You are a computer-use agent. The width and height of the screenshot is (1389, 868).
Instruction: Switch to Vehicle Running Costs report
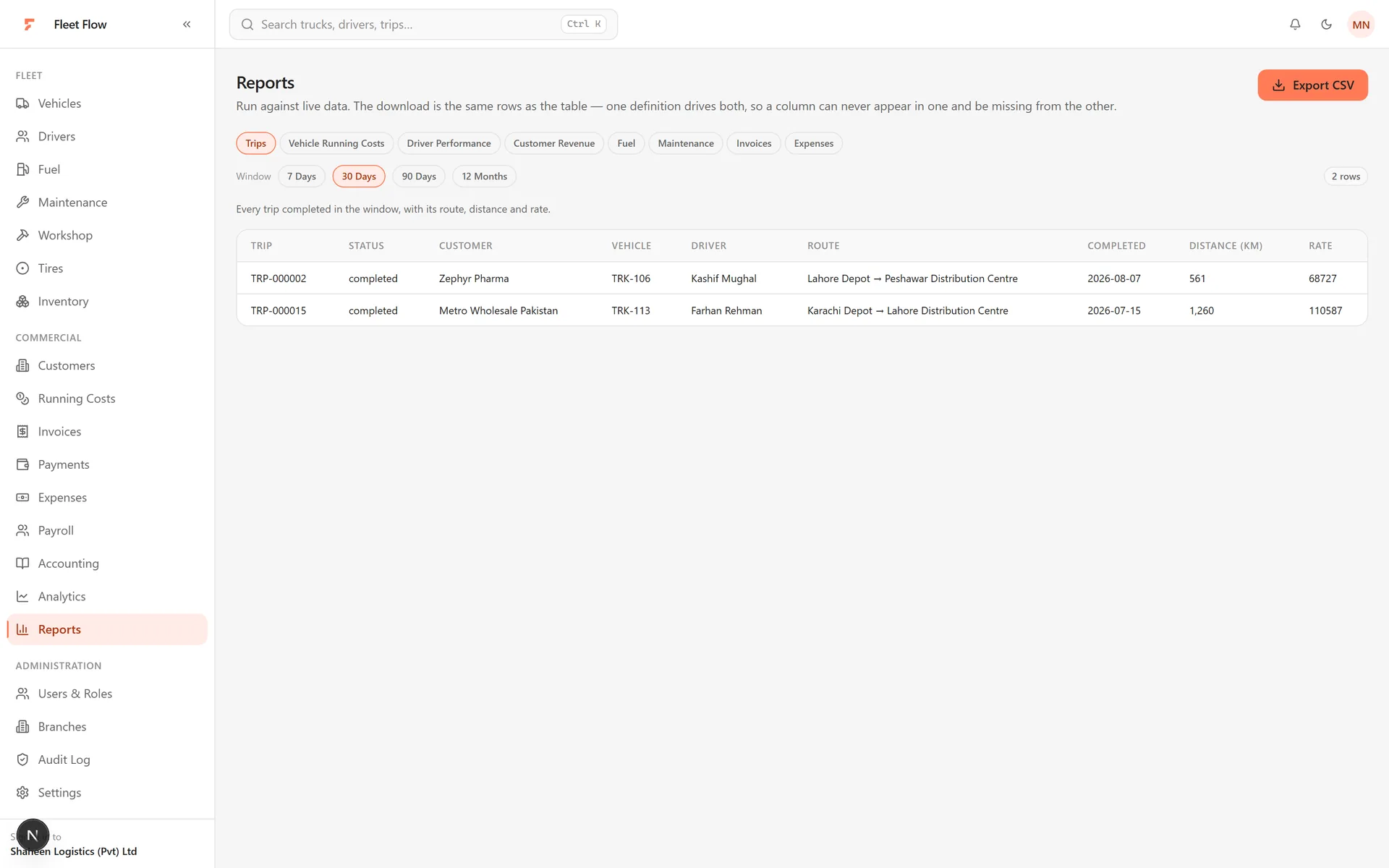point(336,143)
